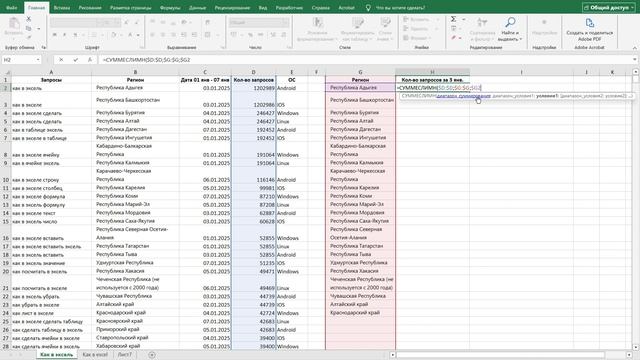Open Insert Function fx dialog
The height and width of the screenshot is (360, 640).
click(90, 60)
